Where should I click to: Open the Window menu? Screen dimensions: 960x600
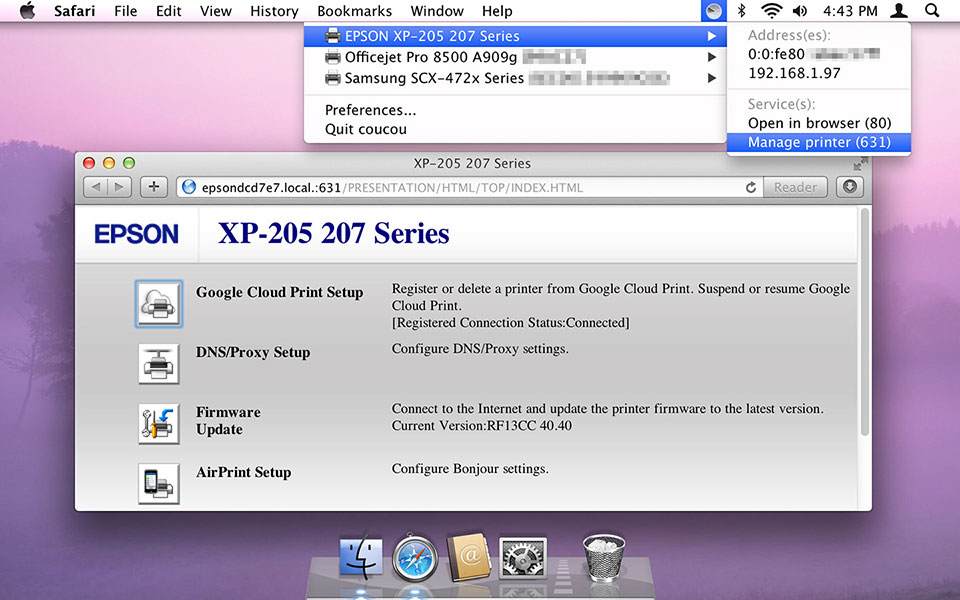coord(437,11)
